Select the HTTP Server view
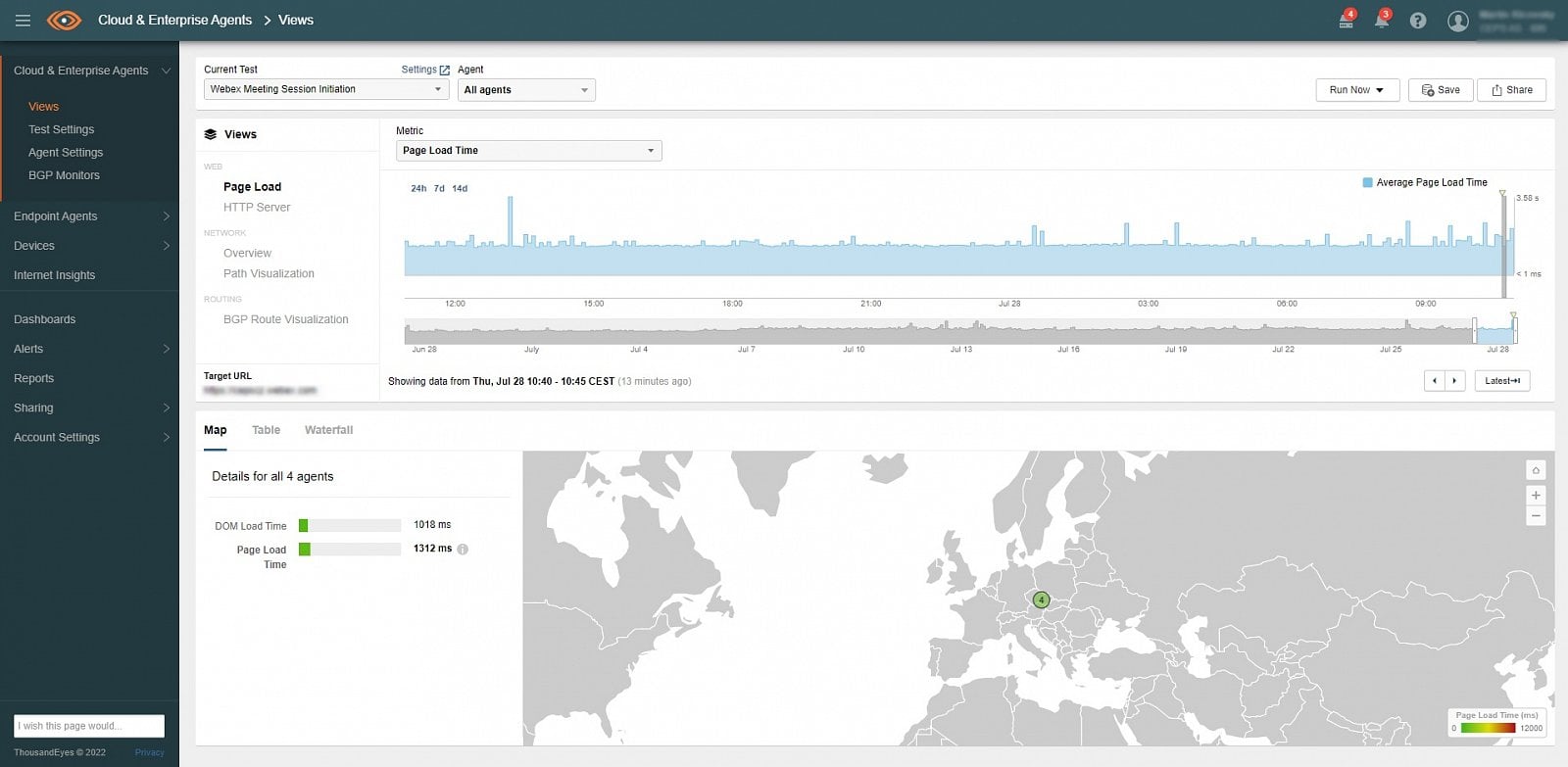The image size is (1568, 767). pyautogui.click(x=257, y=208)
